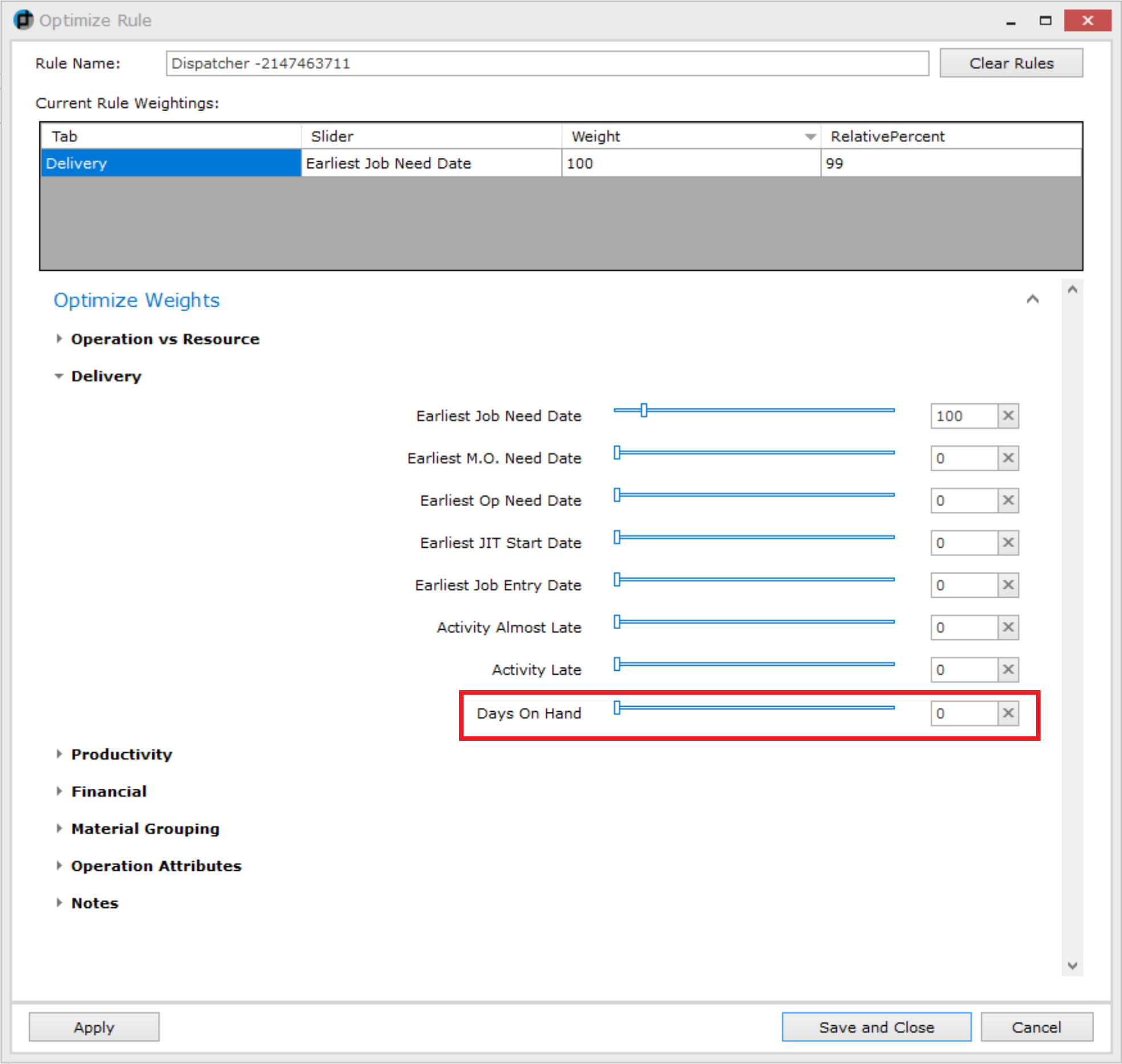The height and width of the screenshot is (1064, 1122).
Task: Click the Earliest Op Need Date value box
Action: 965,500
